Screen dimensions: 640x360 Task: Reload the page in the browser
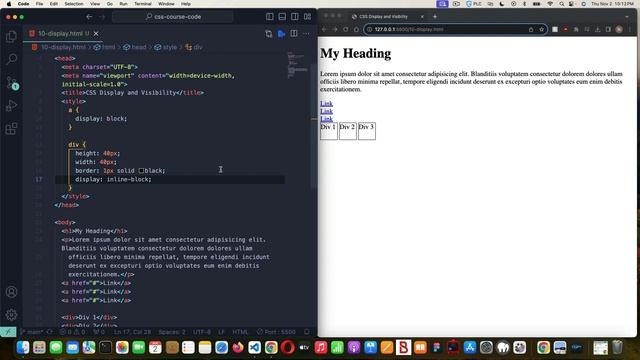[x=345, y=29]
